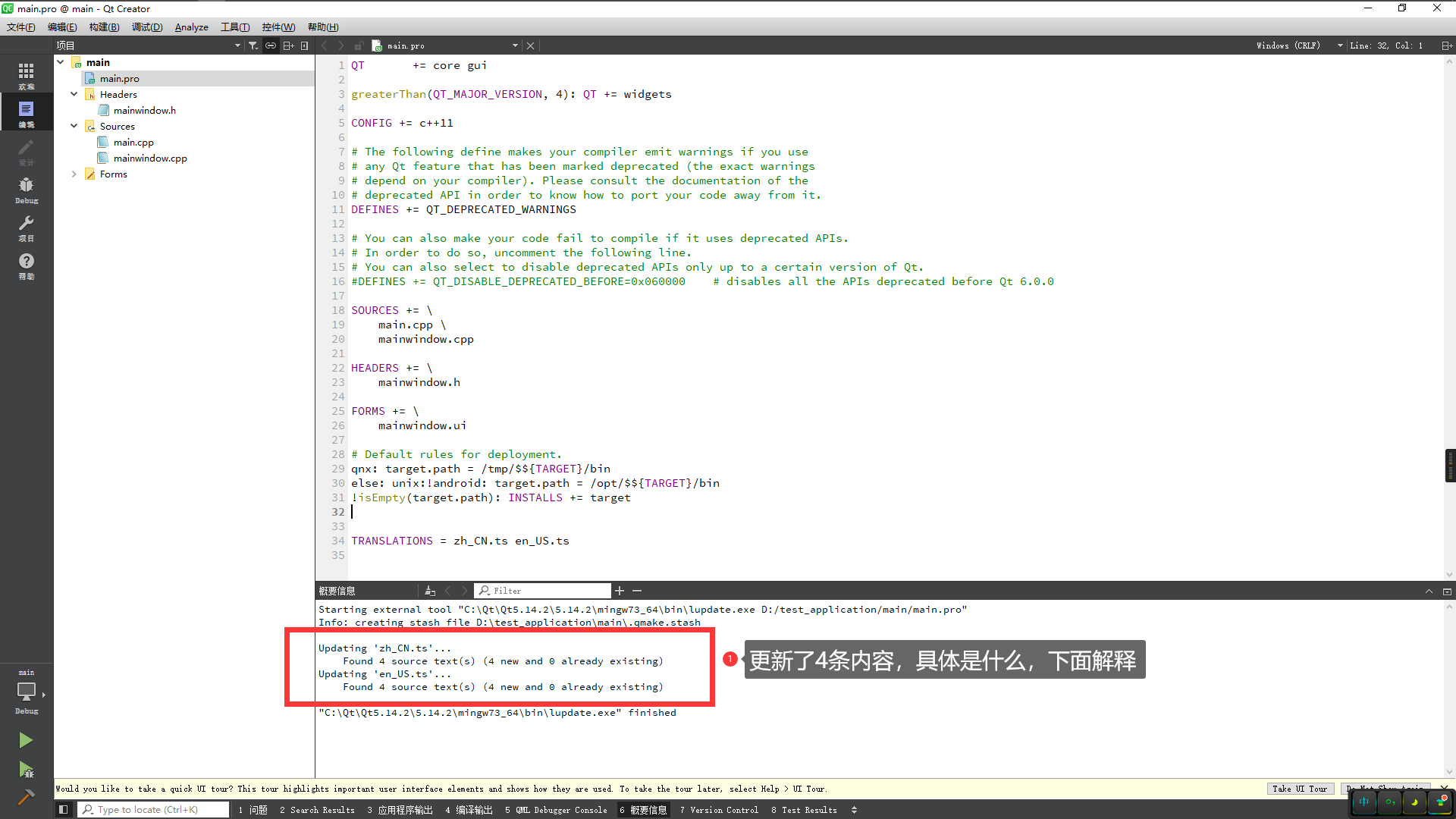Click the file writable lock icon
1456x819 pixels.
[x=359, y=45]
